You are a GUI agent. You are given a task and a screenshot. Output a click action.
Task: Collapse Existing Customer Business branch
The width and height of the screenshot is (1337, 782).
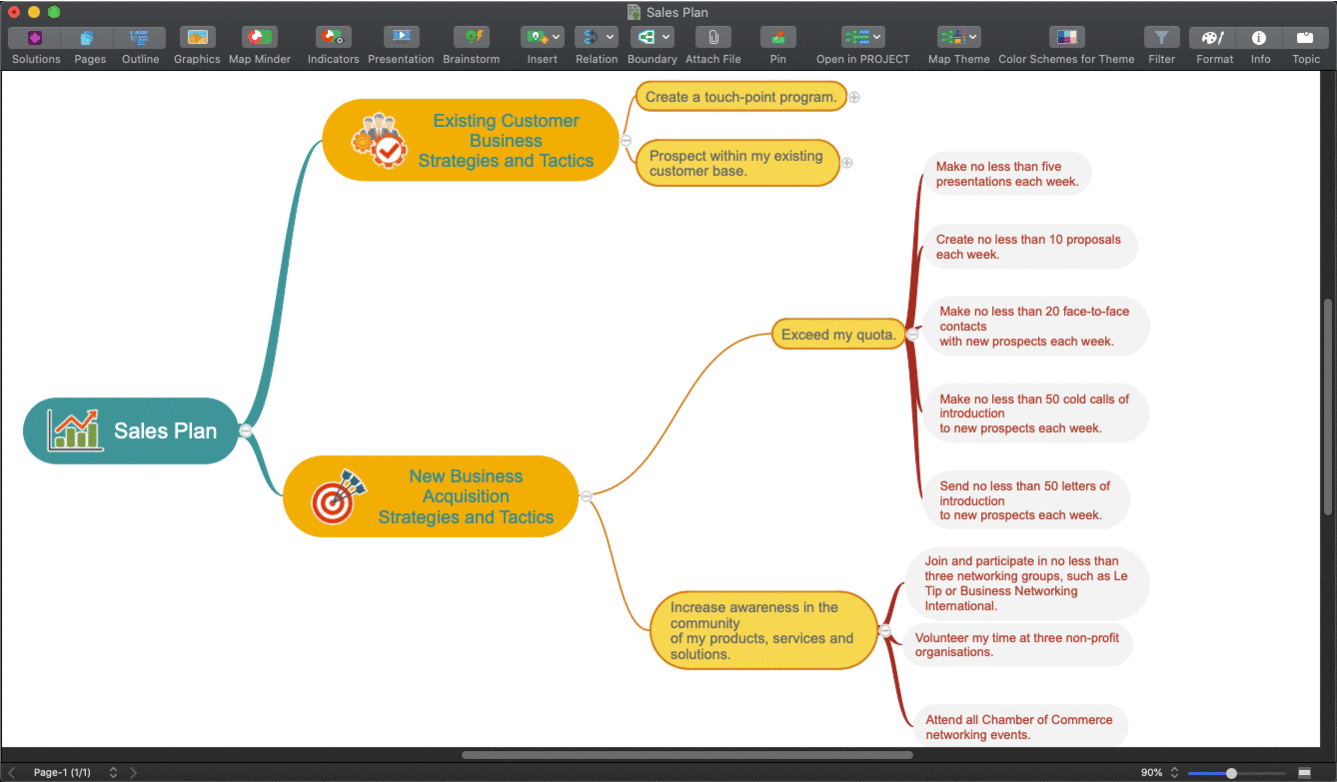pyautogui.click(x=626, y=140)
